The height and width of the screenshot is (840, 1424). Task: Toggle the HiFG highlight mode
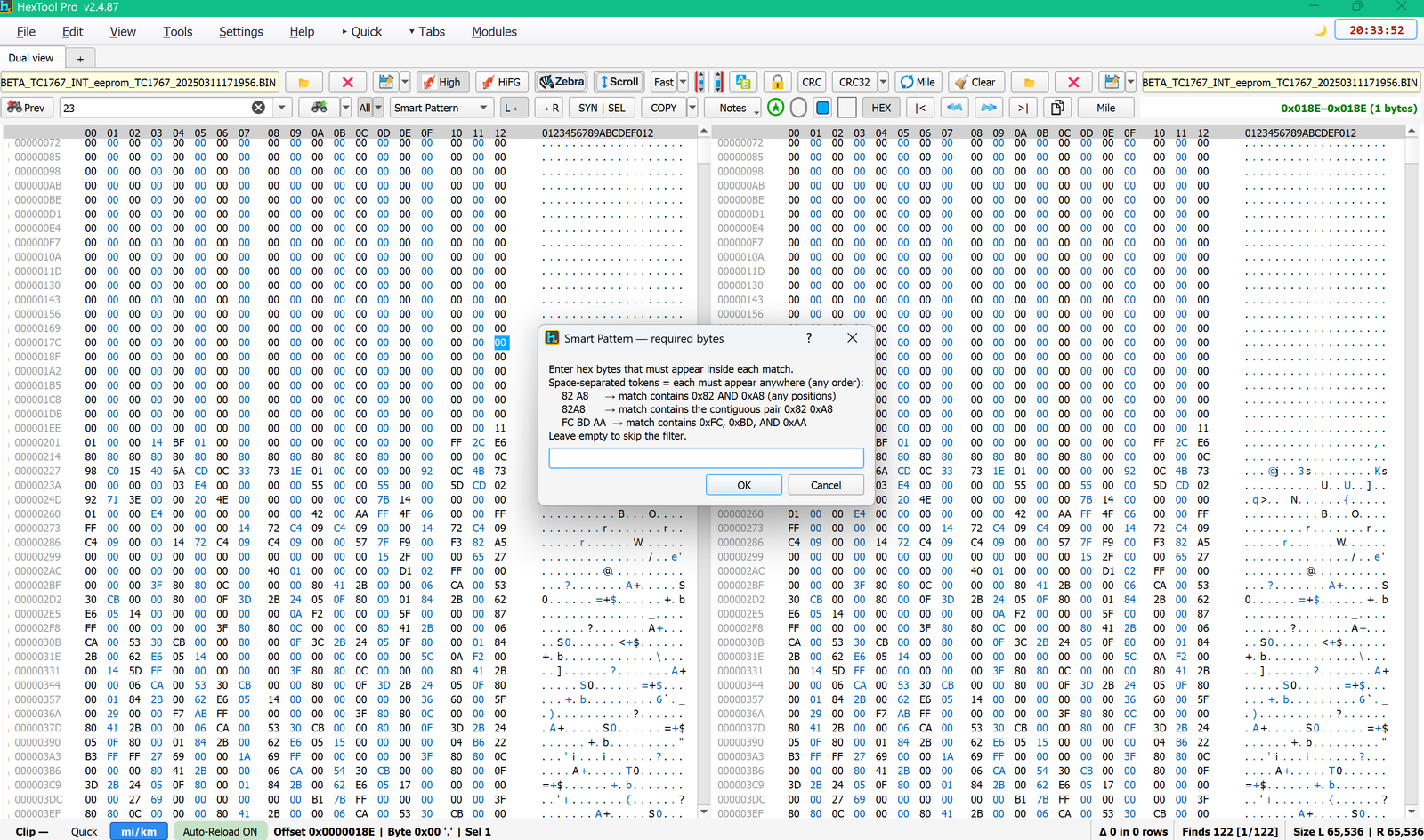pos(502,82)
